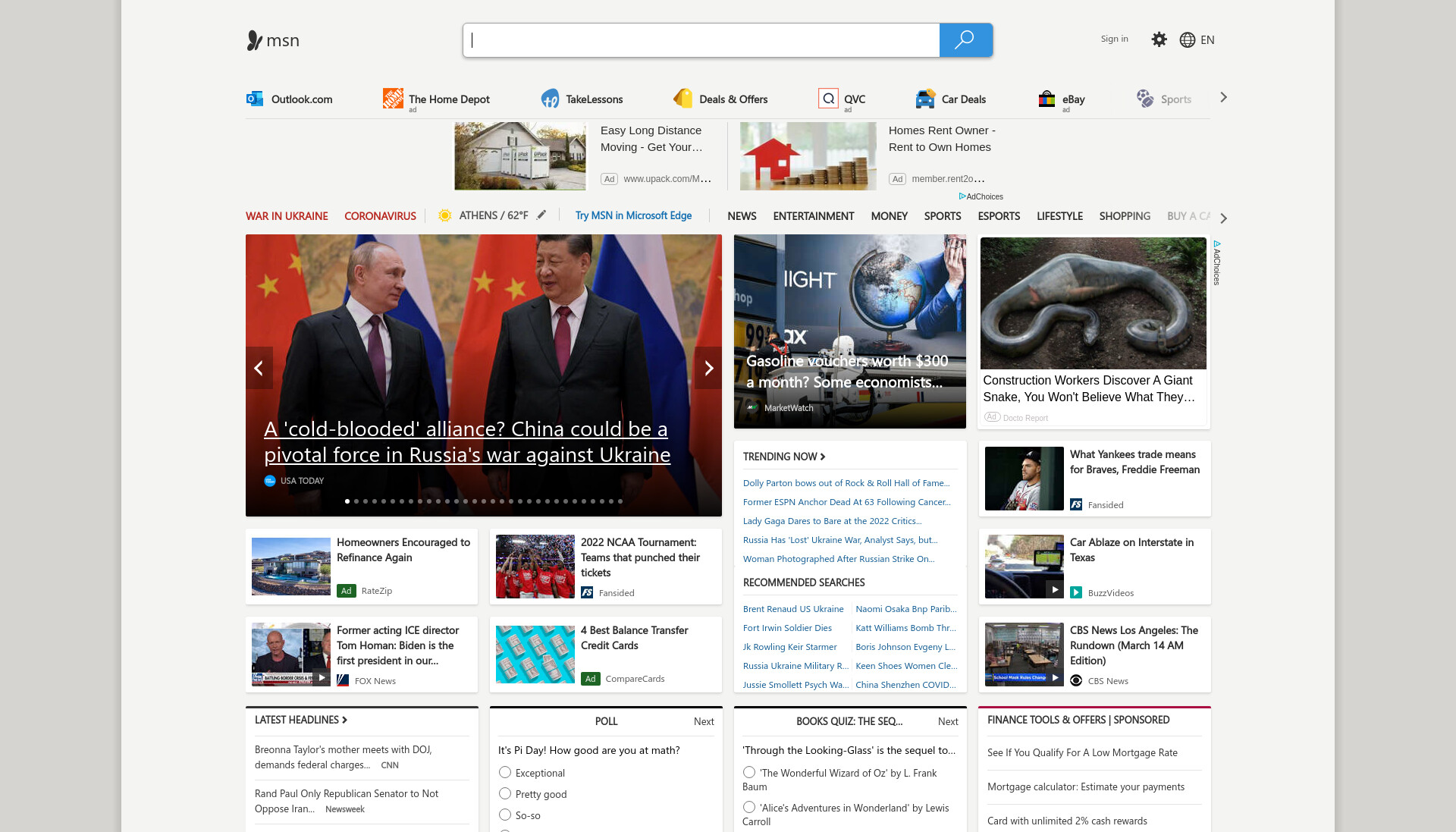Choose 'The Wonderful Wizard of Oz' answer
1456x832 pixels.
click(749, 772)
